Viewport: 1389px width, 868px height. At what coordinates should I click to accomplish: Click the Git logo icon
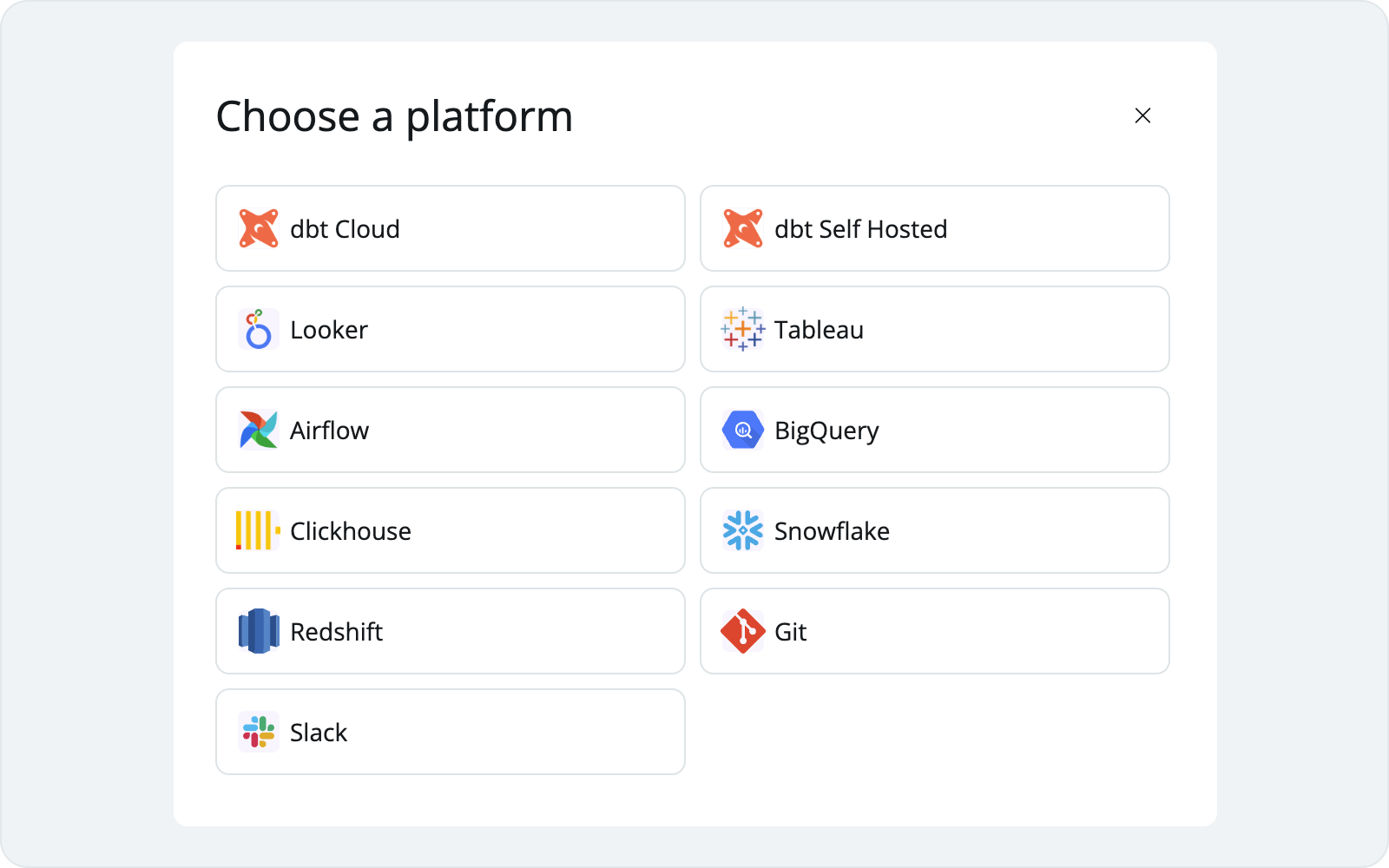(741, 631)
